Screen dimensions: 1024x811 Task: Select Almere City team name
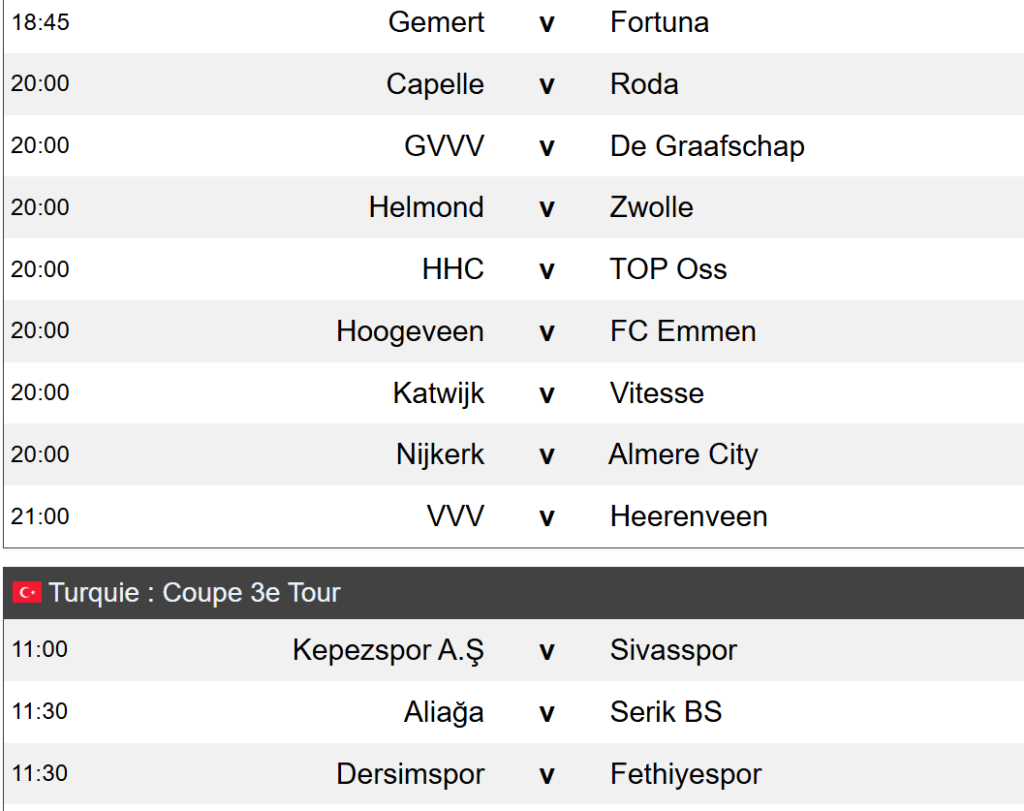point(683,455)
